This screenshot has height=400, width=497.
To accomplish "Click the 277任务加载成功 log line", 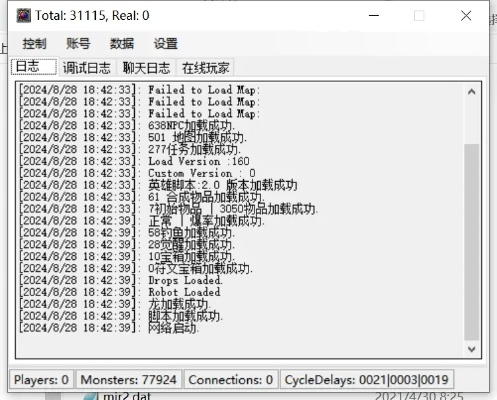I will pyautogui.click(x=130, y=149).
